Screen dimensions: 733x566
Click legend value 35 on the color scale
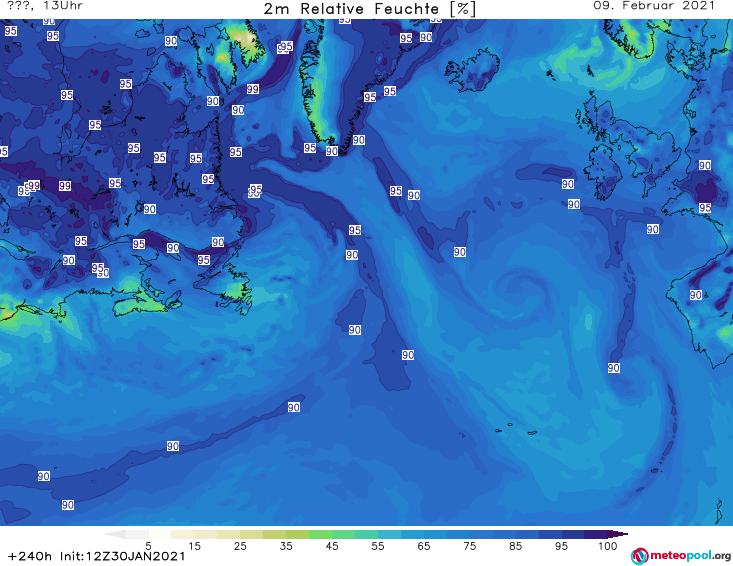click(286, 546)
